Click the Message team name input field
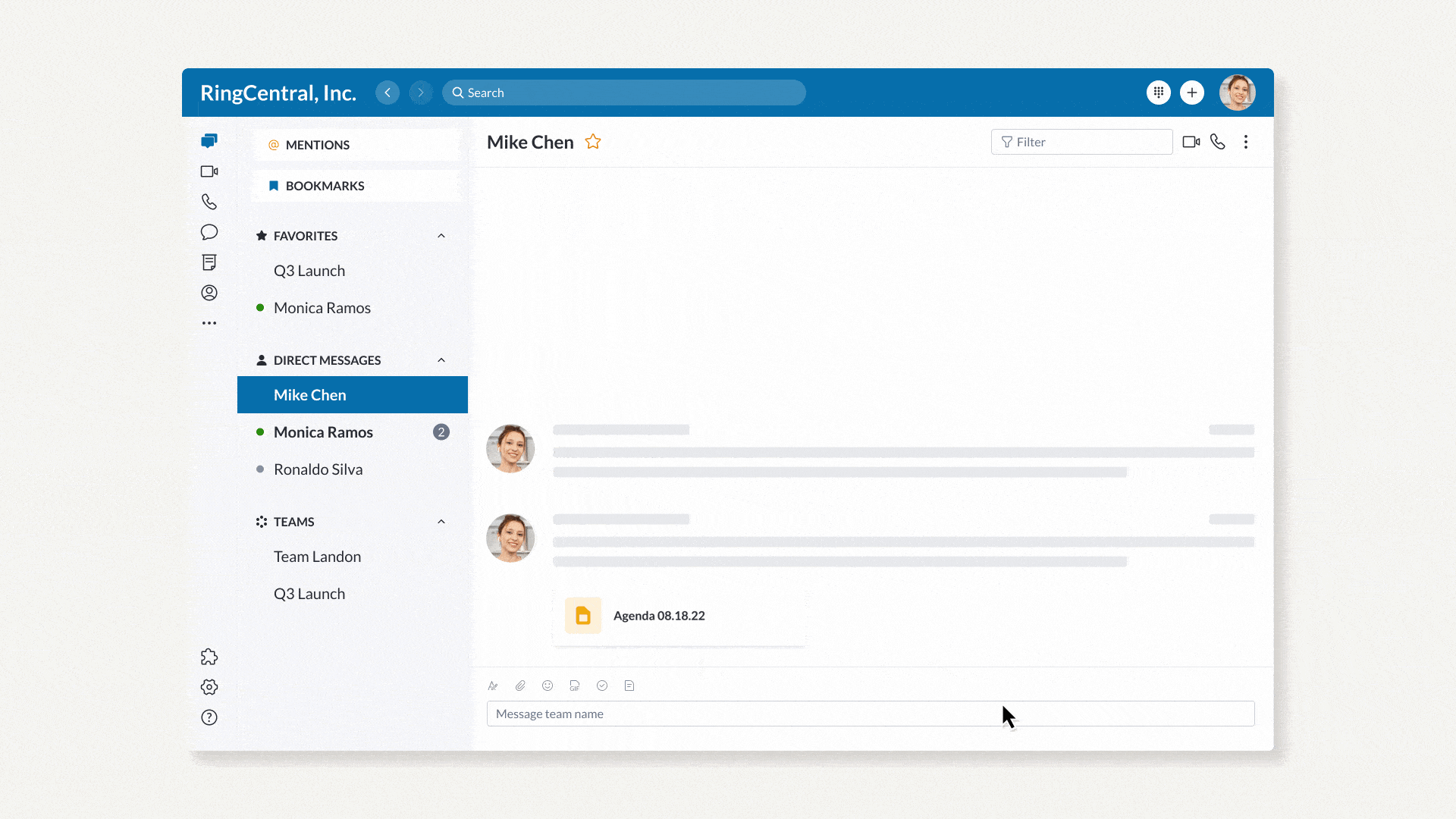1456x819 pixels. click(758, 714)
